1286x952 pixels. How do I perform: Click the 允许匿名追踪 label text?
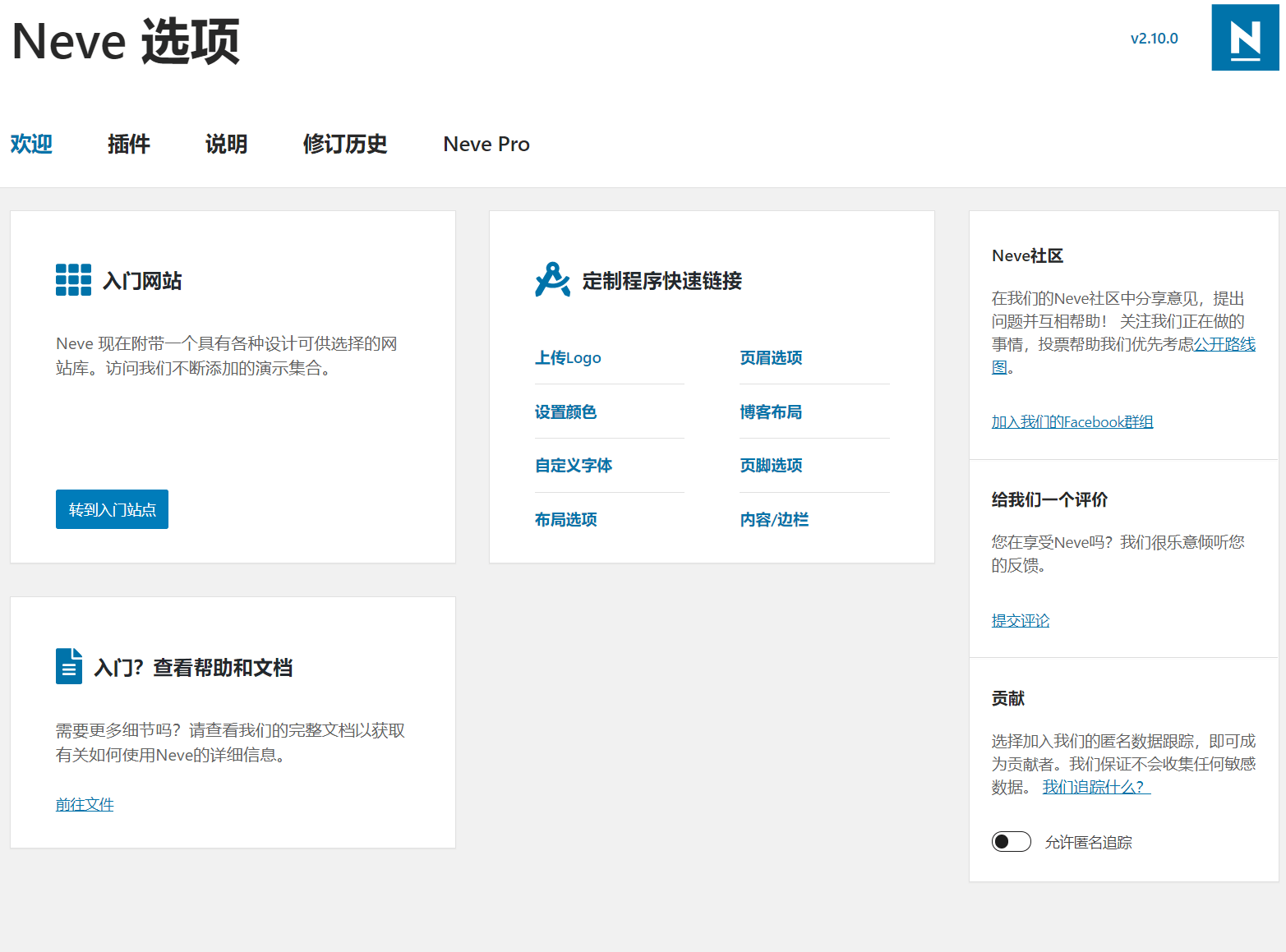pos(1088,842)
